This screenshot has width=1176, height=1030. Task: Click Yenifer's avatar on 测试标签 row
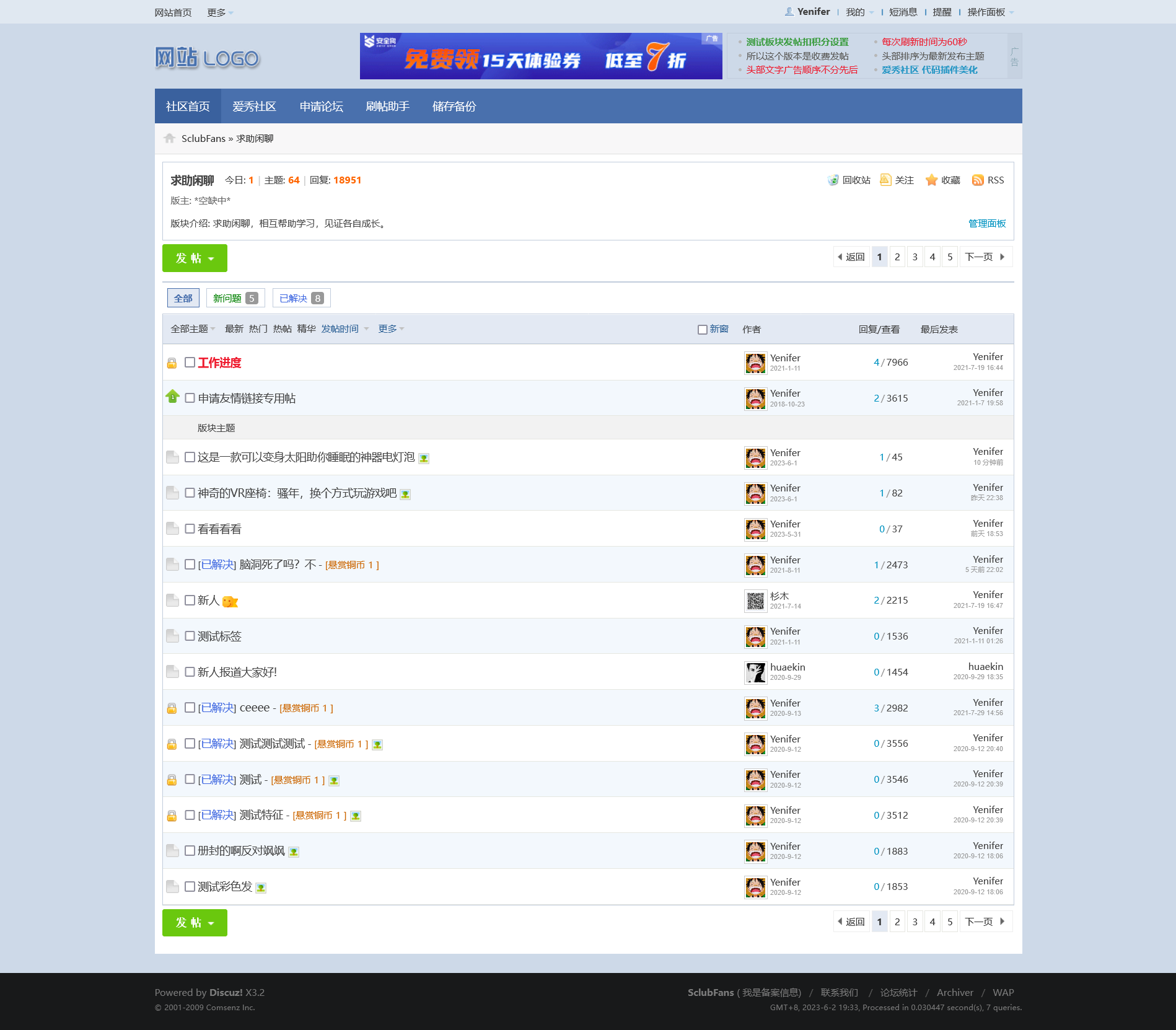point(755,636)
